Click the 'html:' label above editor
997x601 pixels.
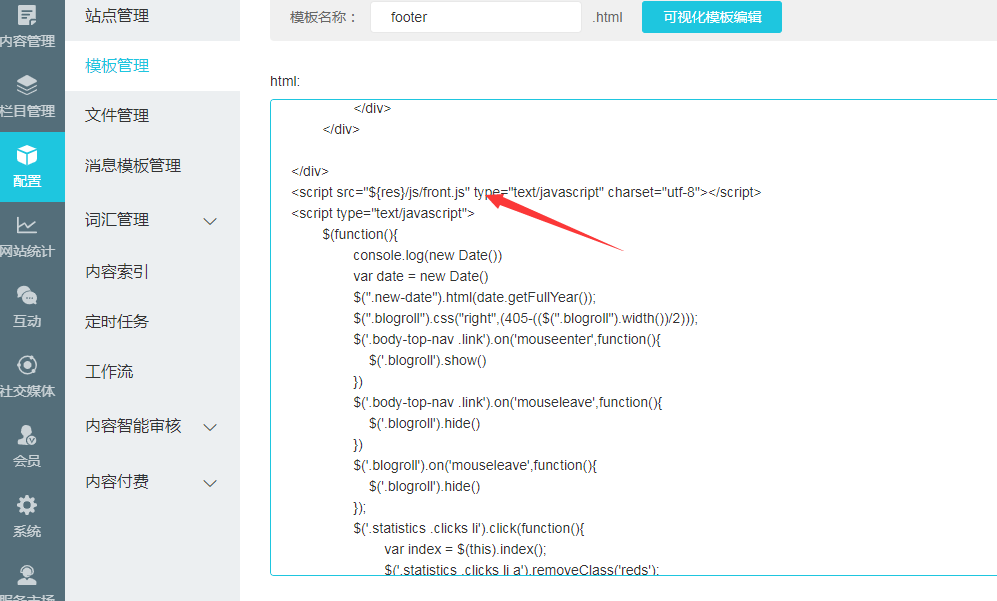coord(285,81)
